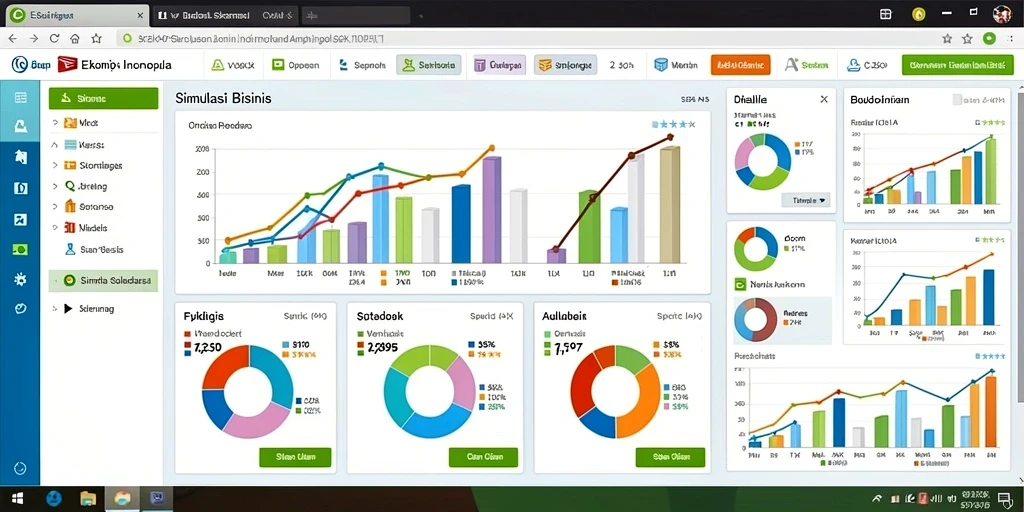Click the orange button in top toolbar

coord(741,65)
